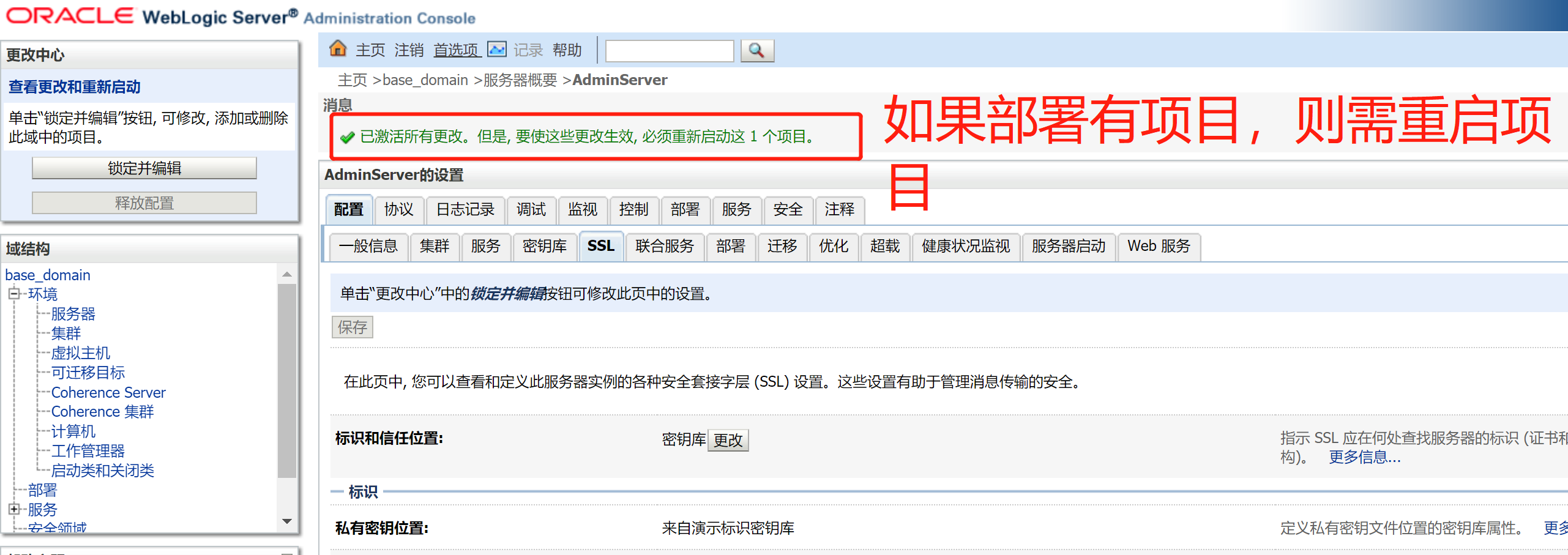
Task: Click the 保存 button
Action: pyautogui.click(x=353, y=327)
